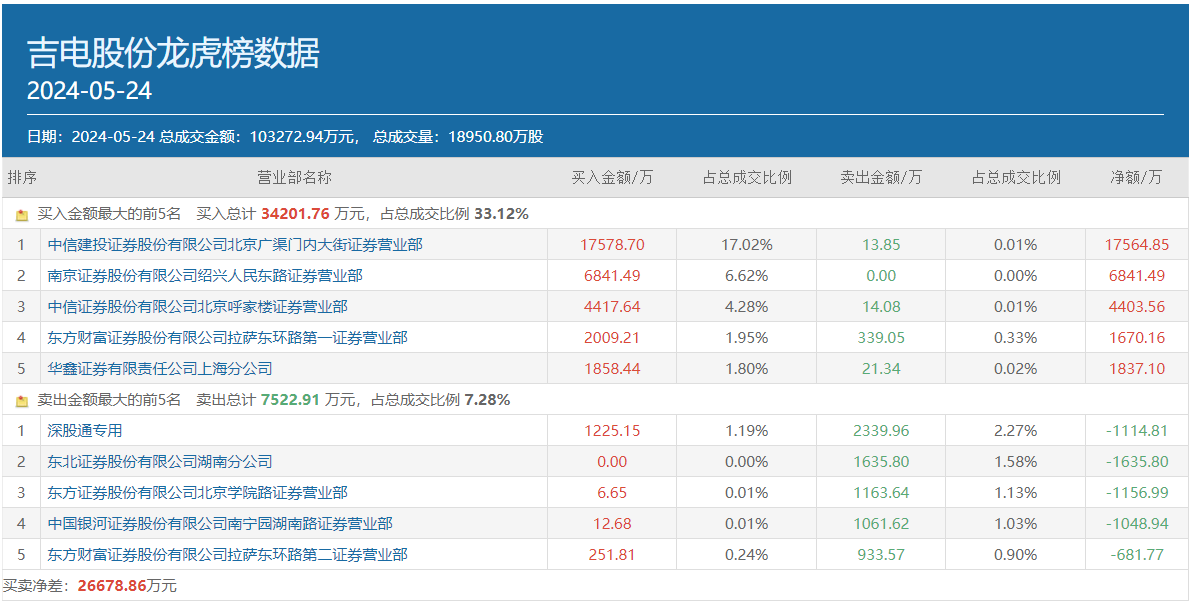1192x602 pixels.
Task: Click 华鑫证券有限责任公司上海分公司 link
Action: 160,369
